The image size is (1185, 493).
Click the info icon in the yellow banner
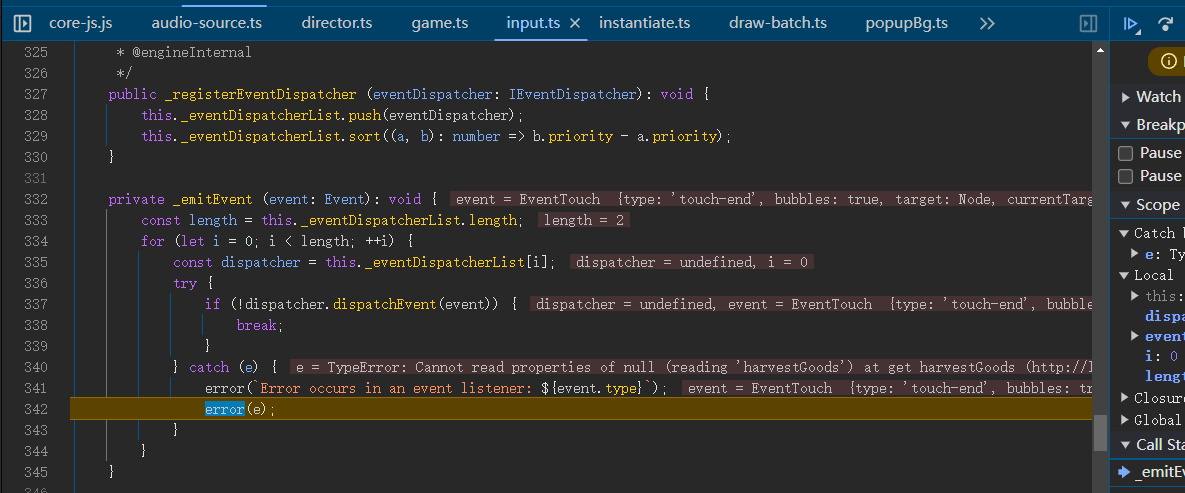tap(1168, 61)
